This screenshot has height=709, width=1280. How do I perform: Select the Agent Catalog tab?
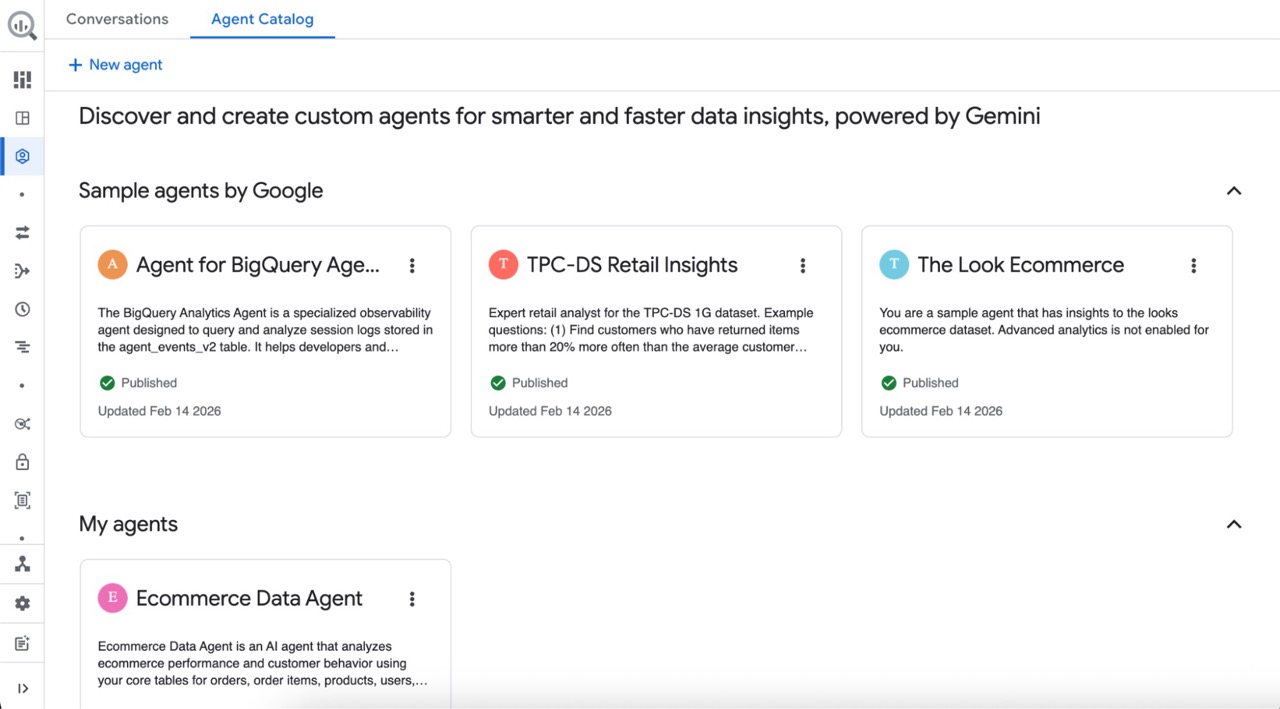[x=262, y=19]
